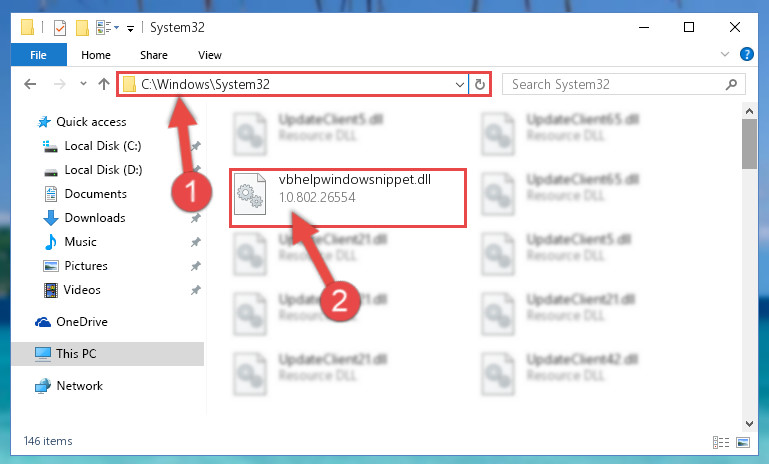Click in the Search System32 field
Image resolution: width=769 pixels, height=464 pixels.
coord(615,84)
